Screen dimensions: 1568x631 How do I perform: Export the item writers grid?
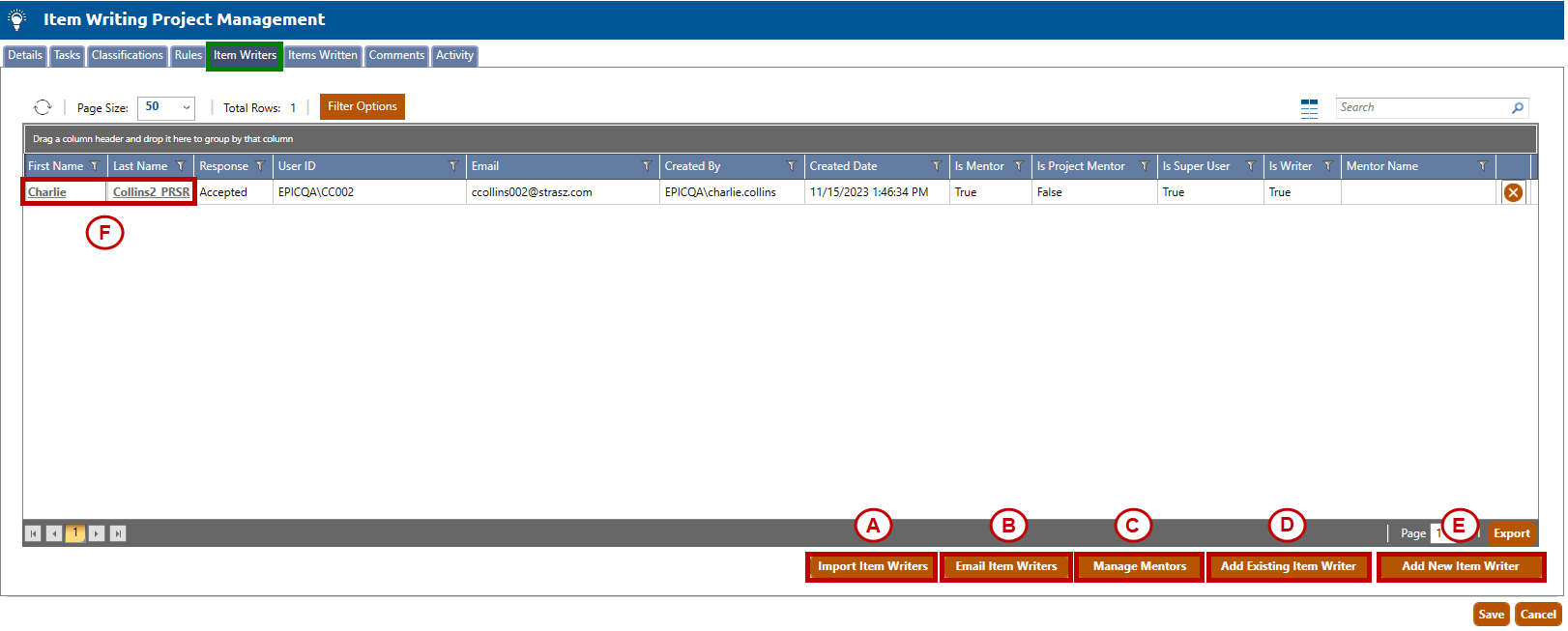(x=1511, y=533)
